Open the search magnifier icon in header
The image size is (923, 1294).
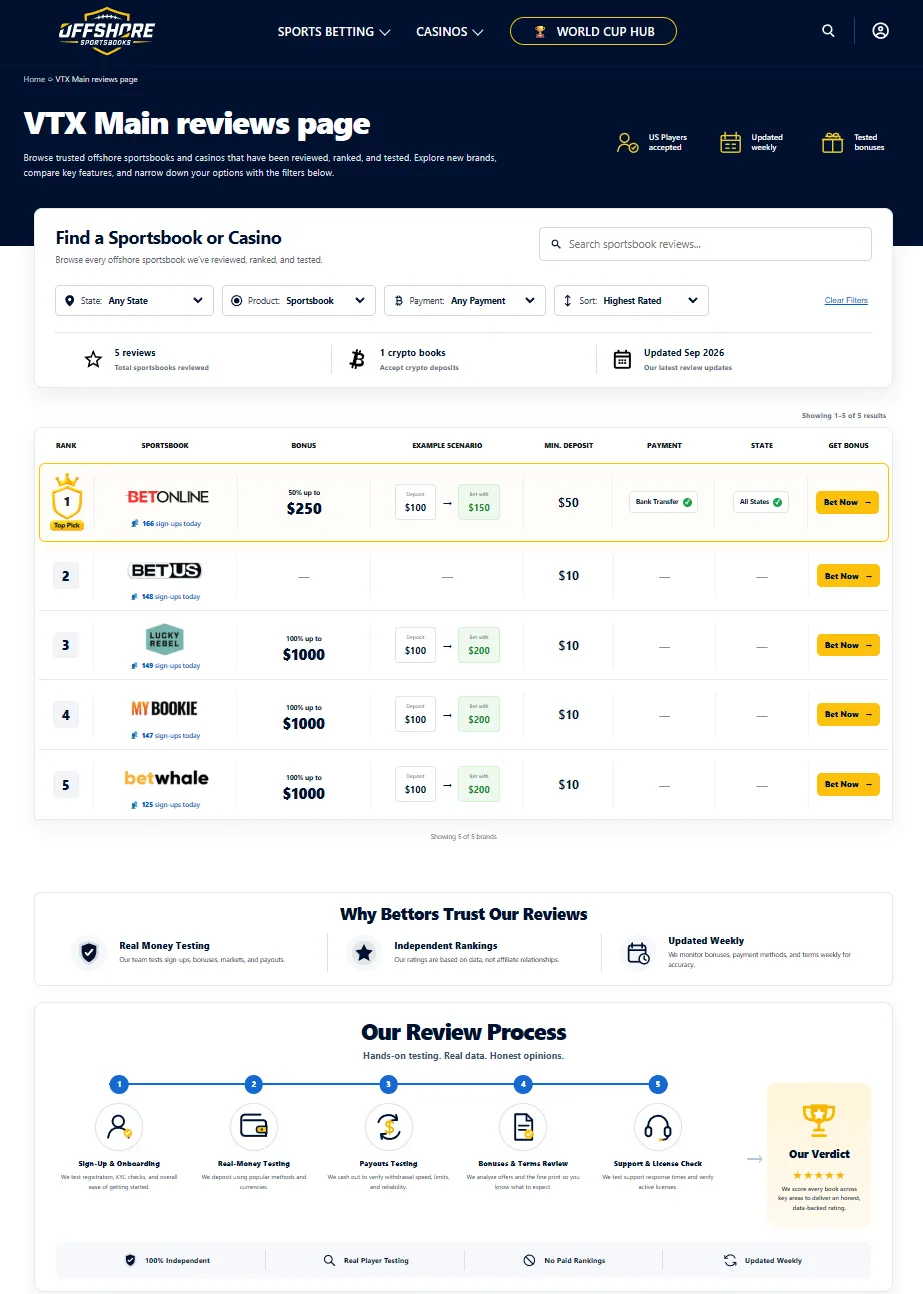click(828, 31)
